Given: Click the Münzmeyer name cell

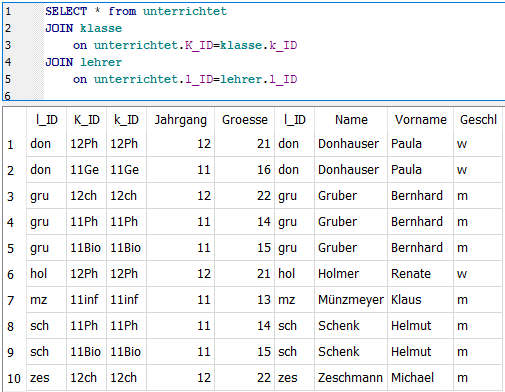Looking at the screenshot, I should (351, 300).
